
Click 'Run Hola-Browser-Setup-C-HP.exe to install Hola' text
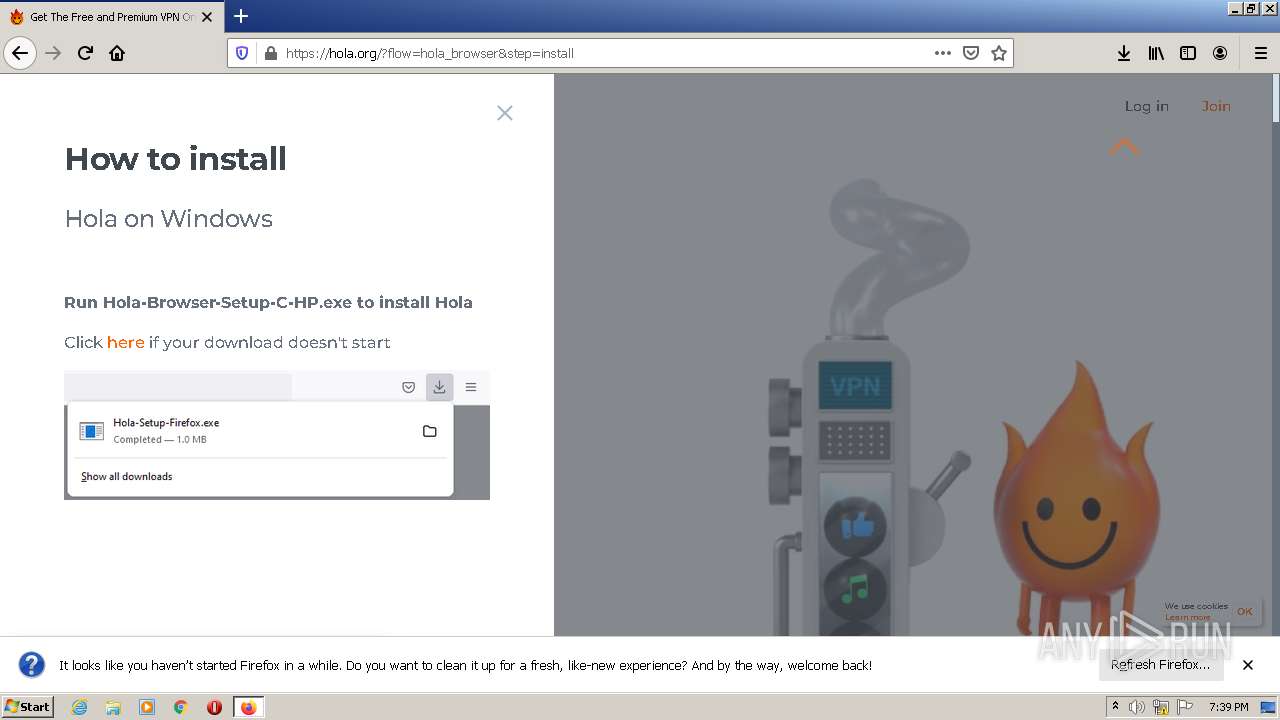(268, 302)
